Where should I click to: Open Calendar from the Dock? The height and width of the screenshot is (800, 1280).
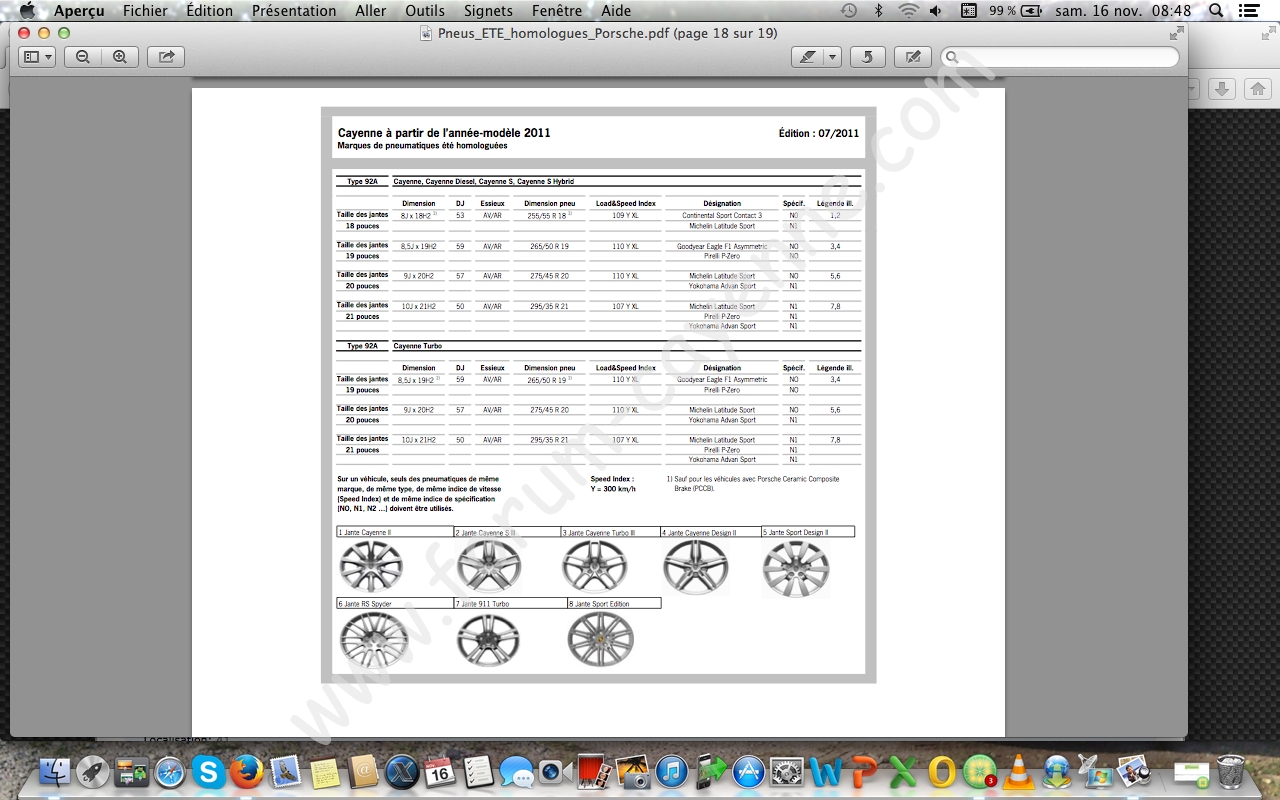[439, 771]
